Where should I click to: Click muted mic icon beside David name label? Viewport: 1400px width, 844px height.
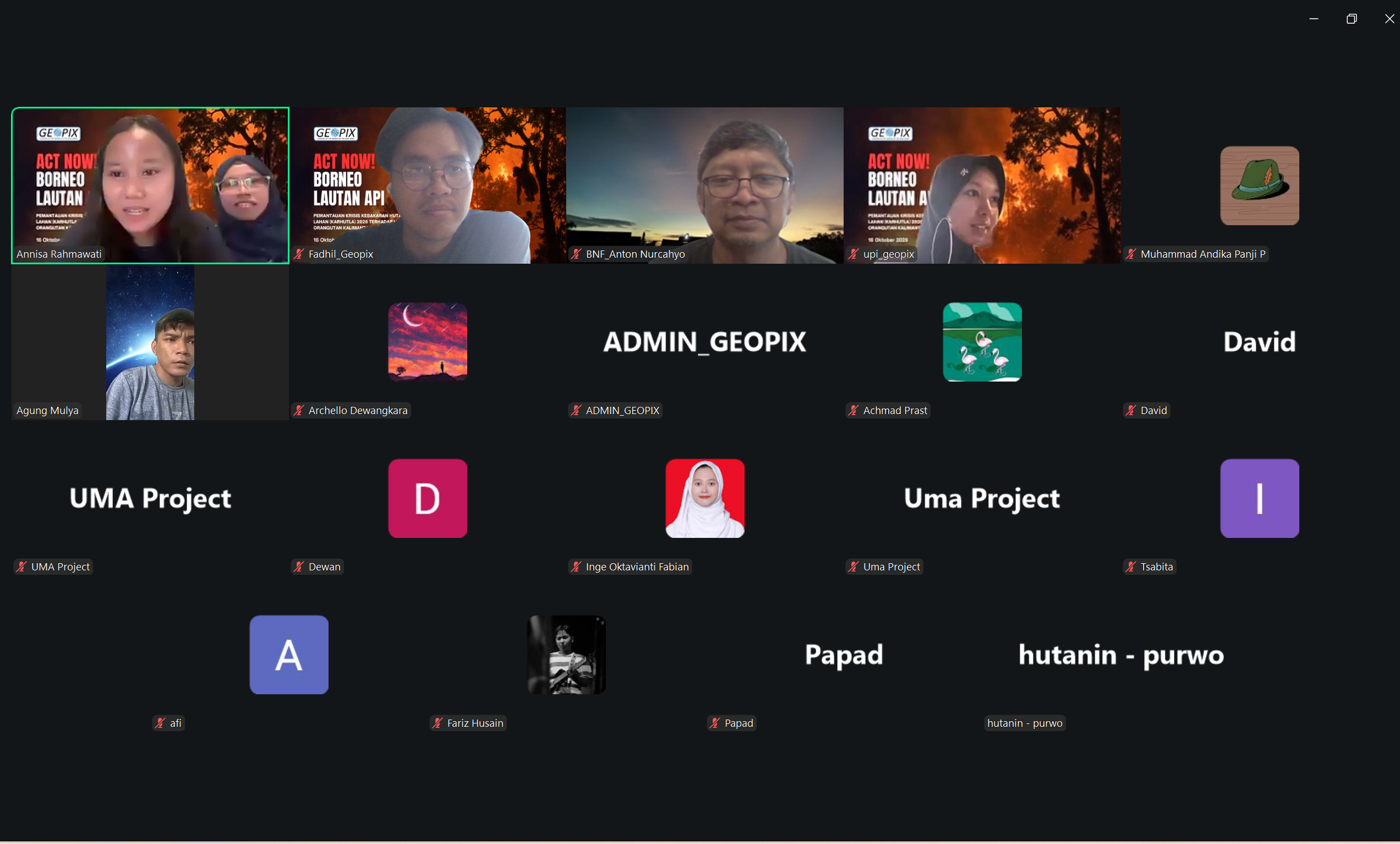[1131, 410]
